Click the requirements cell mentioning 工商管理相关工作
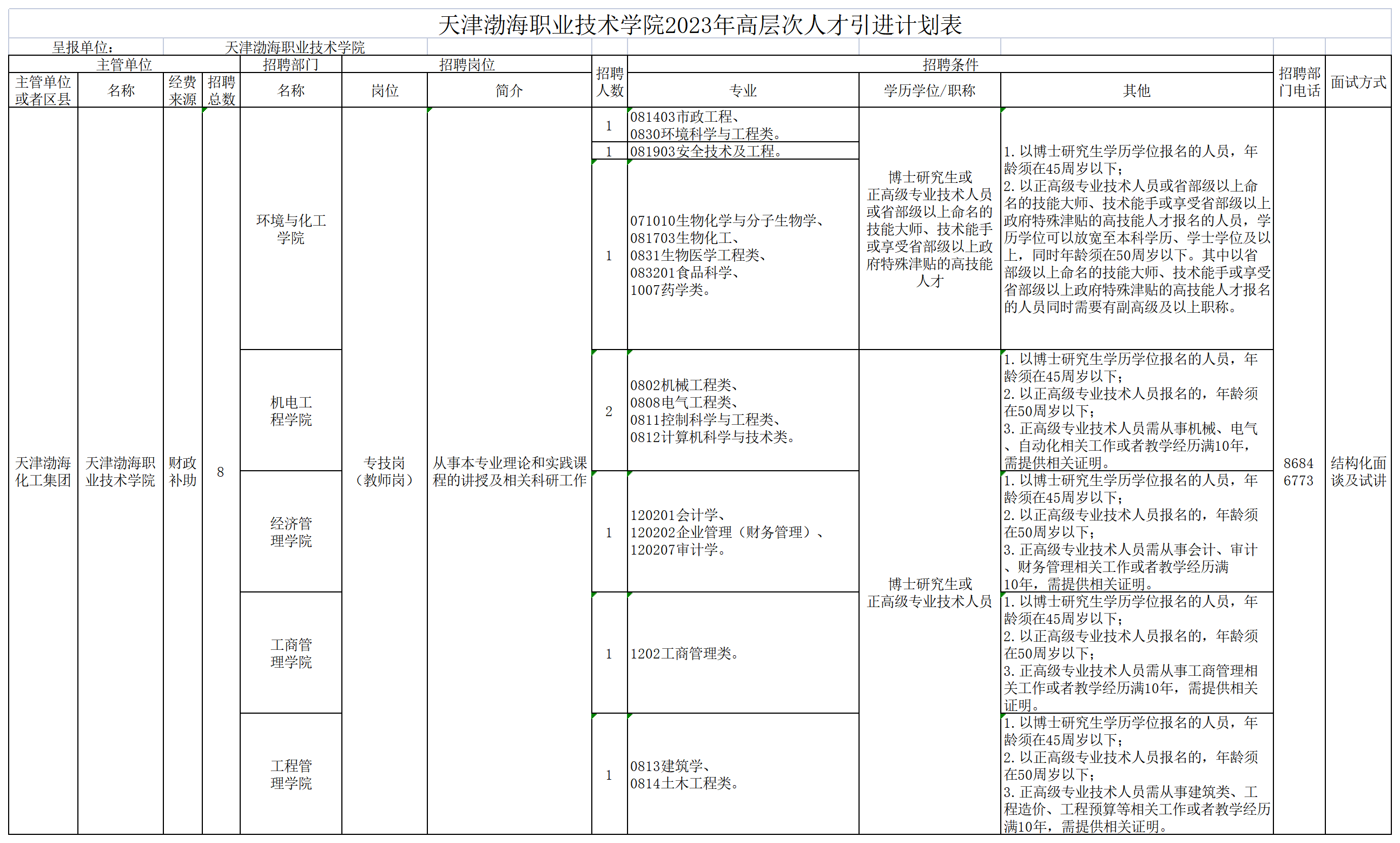The height and width of the screenshot is (843, 1400). (1137, 653)
